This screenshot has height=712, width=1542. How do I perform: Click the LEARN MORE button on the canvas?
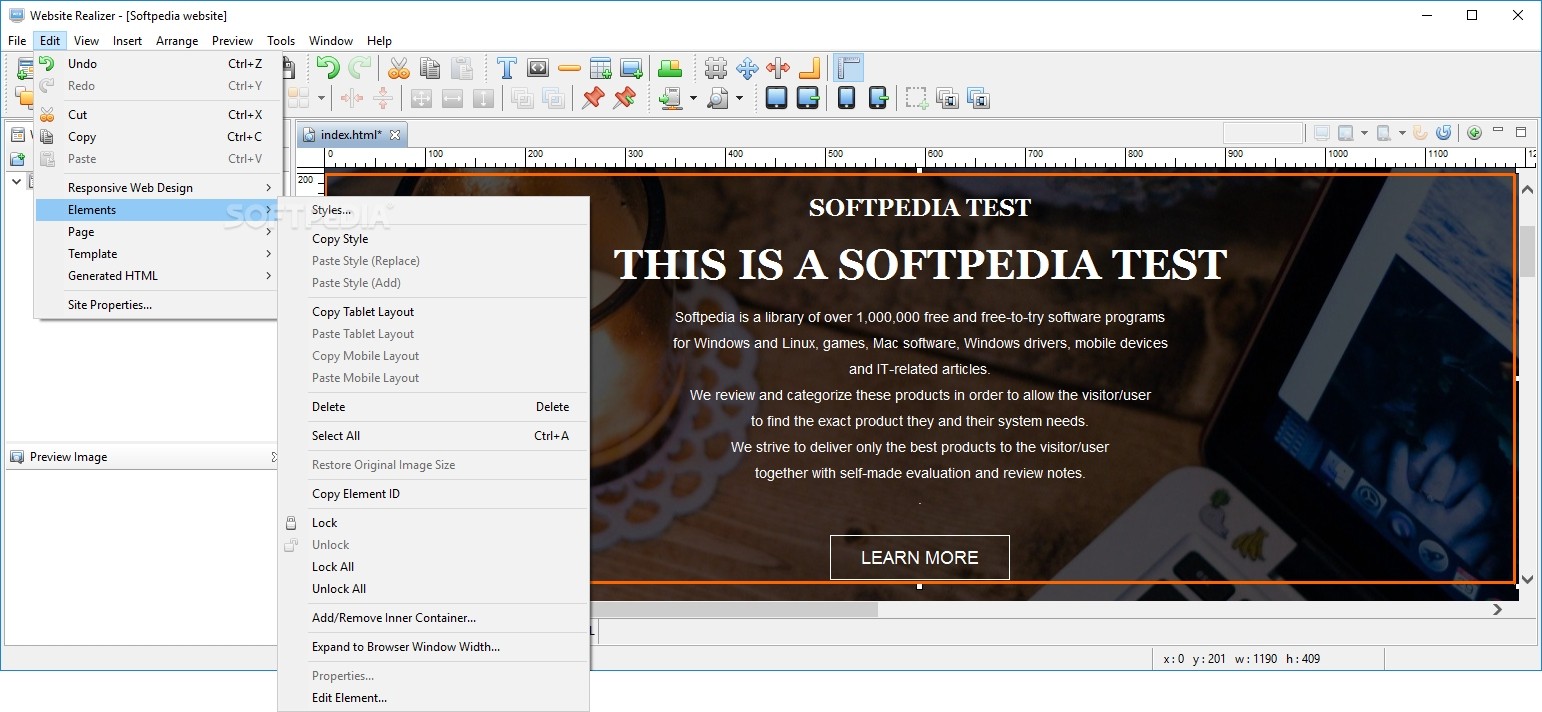(920, 558)
